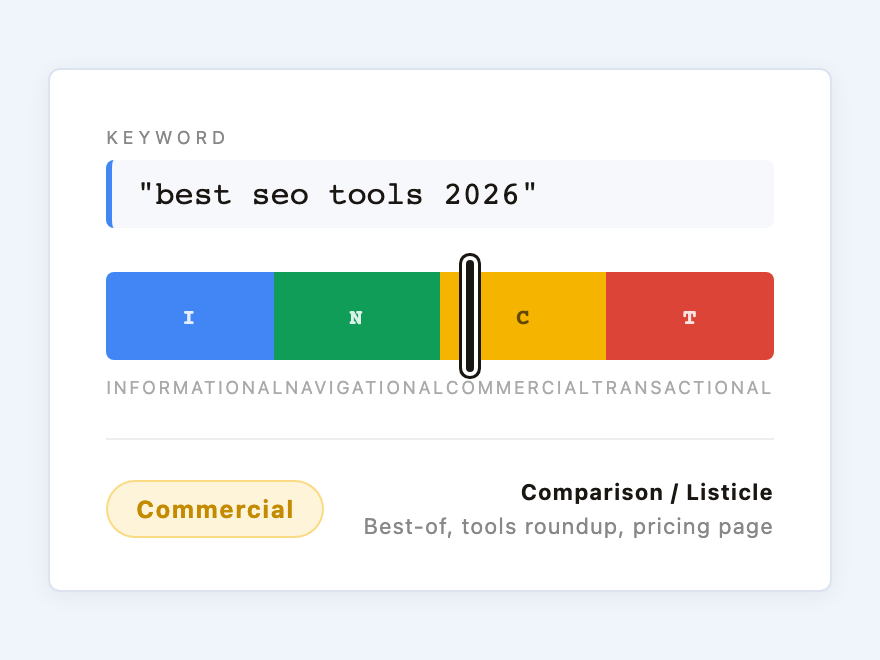Select the red Transactional segment marked T
The image size is (880, 660).
point(690,316)
